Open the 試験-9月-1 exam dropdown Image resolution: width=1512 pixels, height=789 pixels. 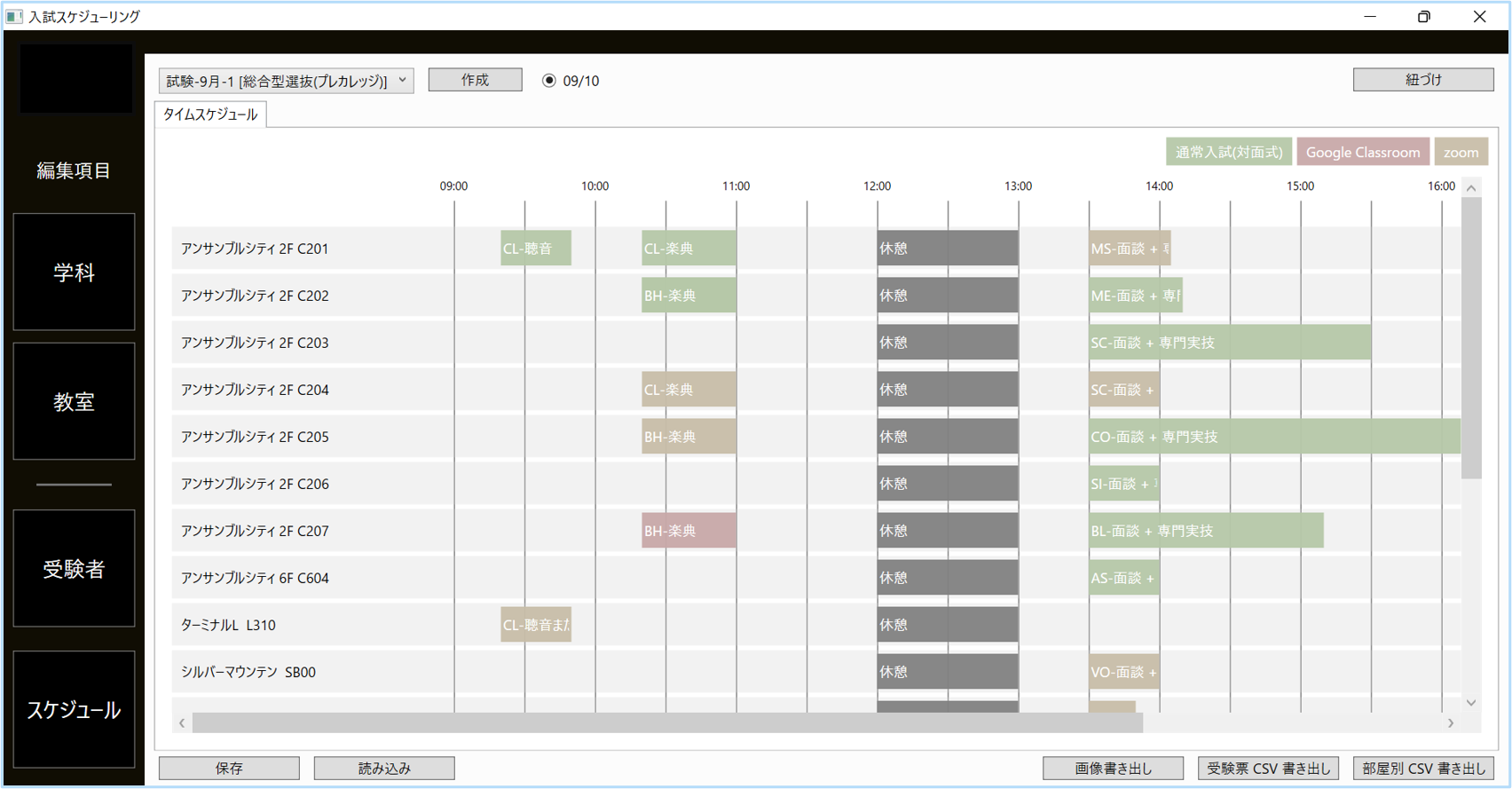[x=286, y=81]
